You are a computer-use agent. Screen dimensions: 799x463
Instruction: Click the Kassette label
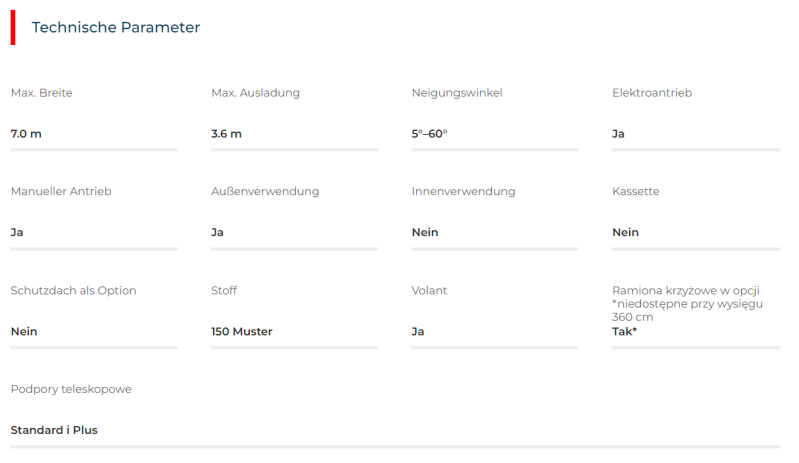point(635,191)
